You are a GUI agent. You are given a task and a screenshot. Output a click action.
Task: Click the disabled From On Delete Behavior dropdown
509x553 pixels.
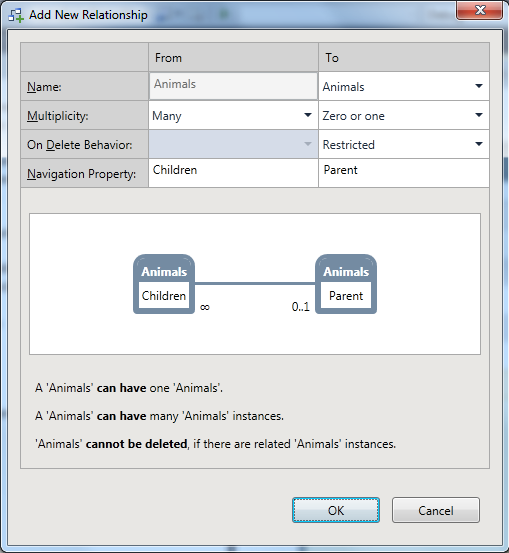(233, 144)
